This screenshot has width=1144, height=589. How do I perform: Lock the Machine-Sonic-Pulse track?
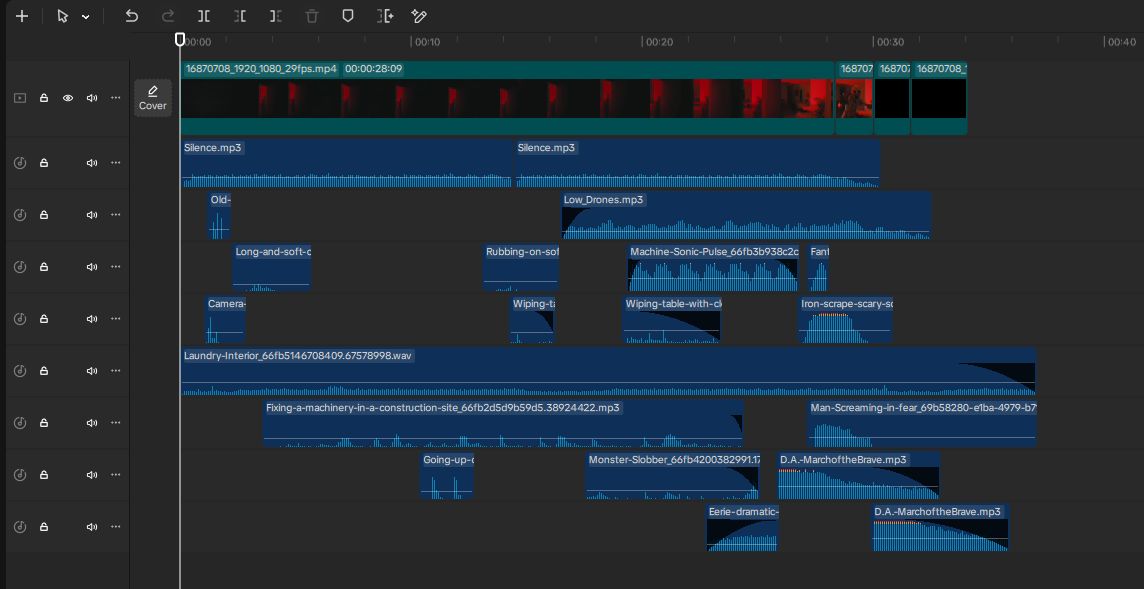[x=44, y=266]
